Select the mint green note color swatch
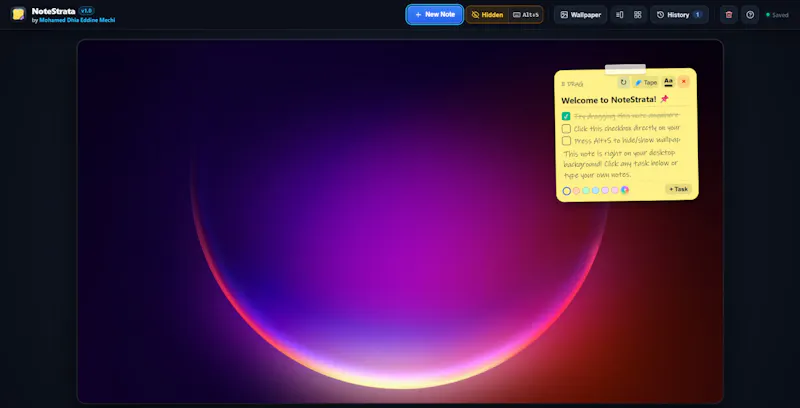This screenshot has height=408, width=800. 586,190
